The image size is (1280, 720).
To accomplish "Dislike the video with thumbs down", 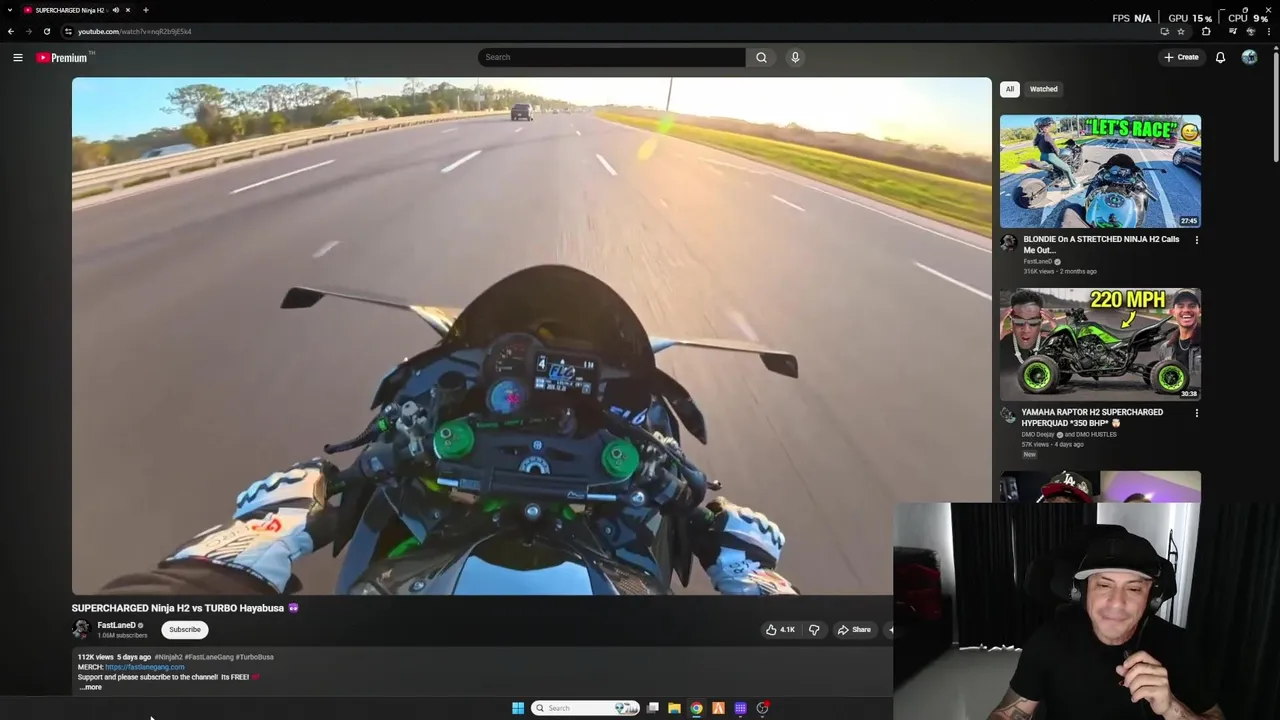I will [814, 629].
